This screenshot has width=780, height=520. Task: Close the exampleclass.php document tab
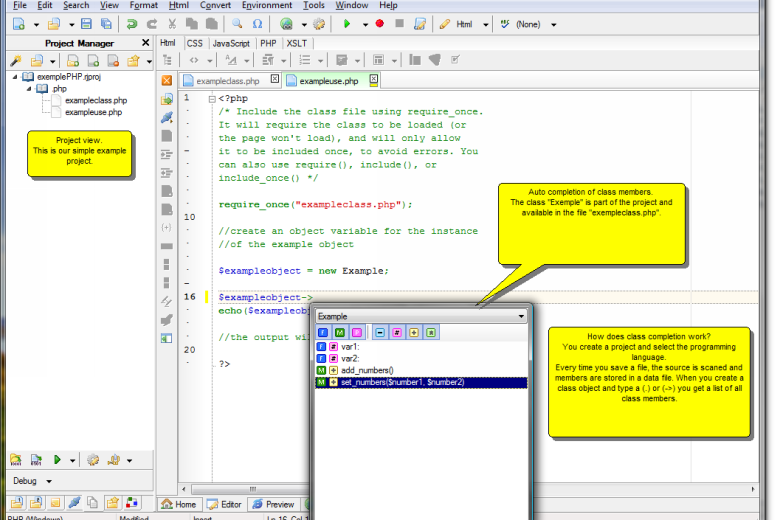point(275,79)
